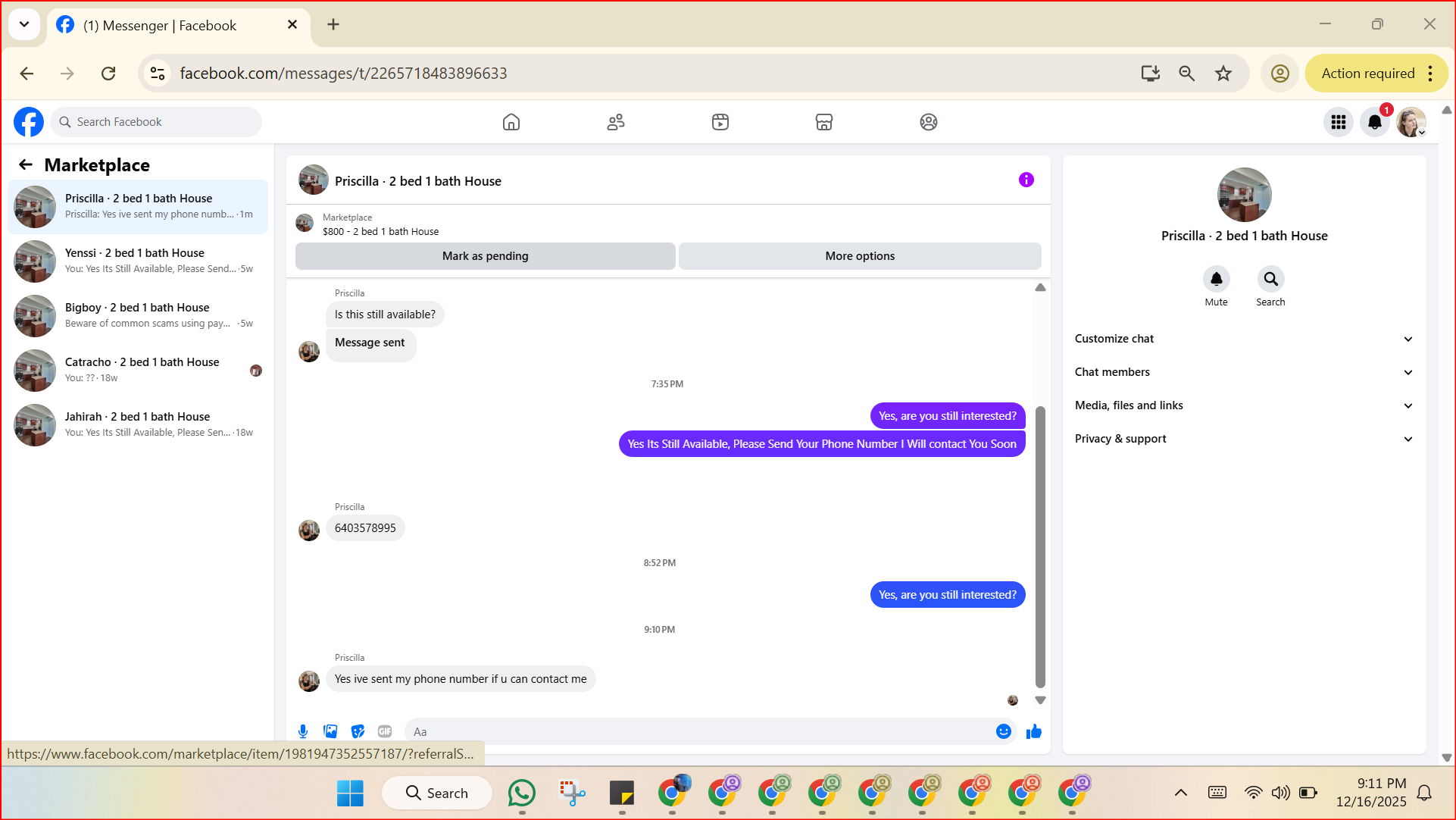Show hidden system tray icons chevron

click(1181, 793)
